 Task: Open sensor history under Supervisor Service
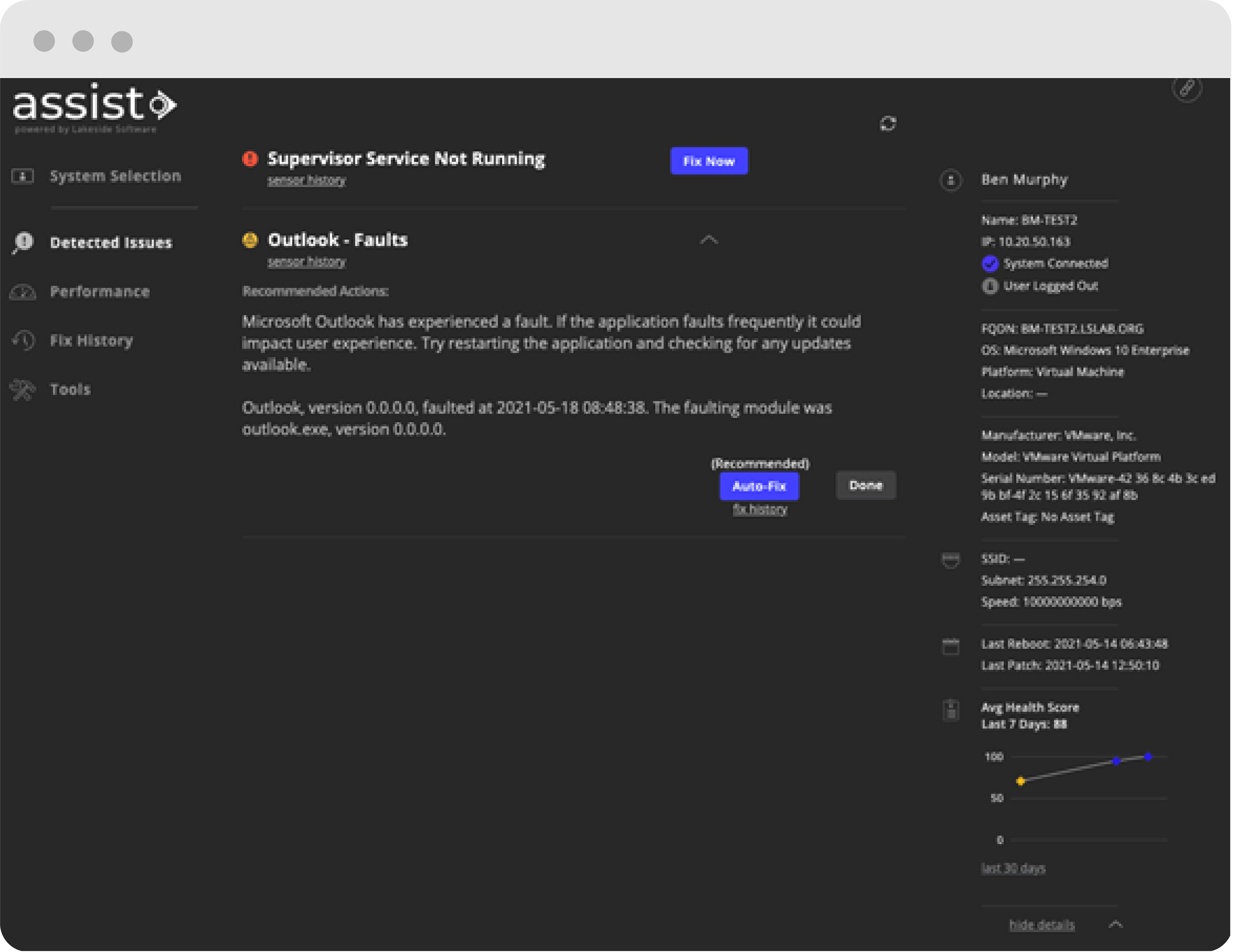[x=307, y=181]
